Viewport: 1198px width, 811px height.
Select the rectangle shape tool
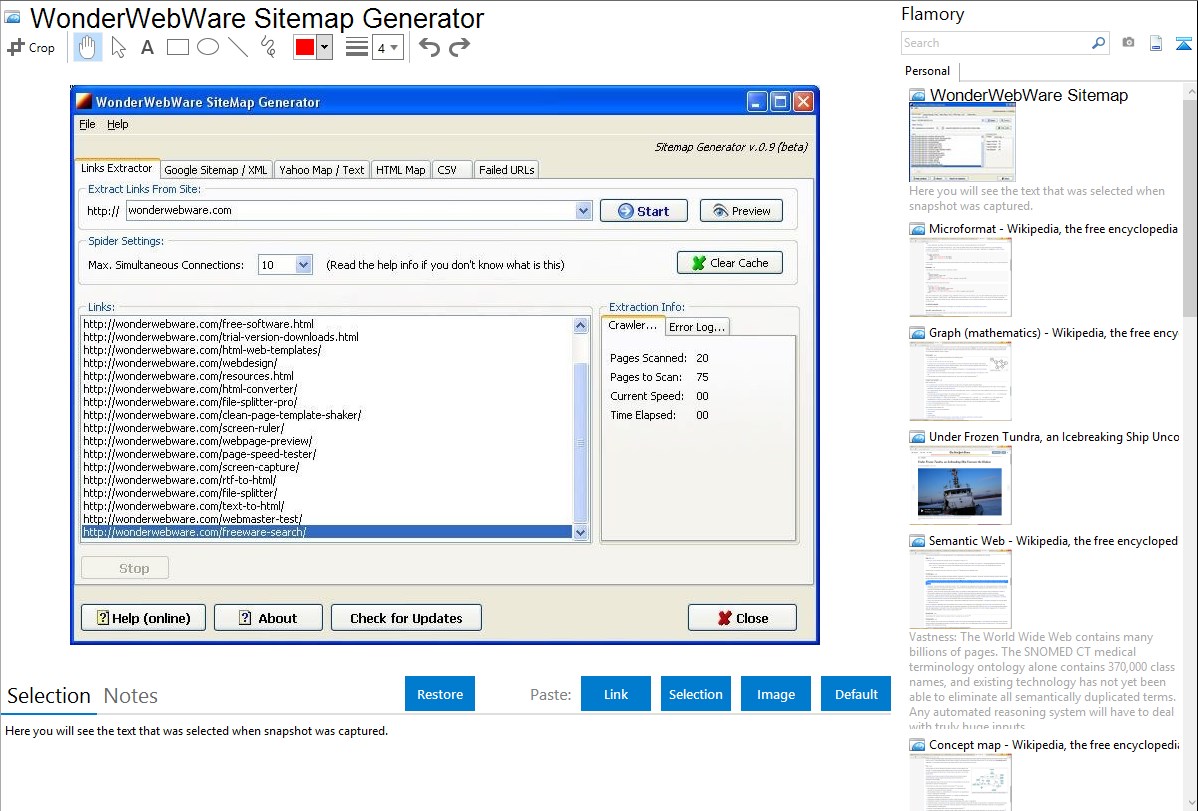(178, 47)
